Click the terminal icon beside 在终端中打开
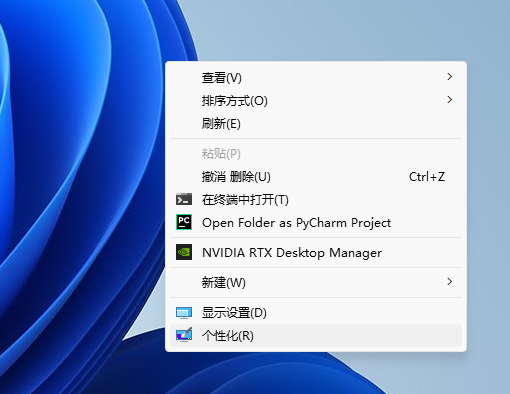This screenshot has height=394, width=510. [184, 199]
